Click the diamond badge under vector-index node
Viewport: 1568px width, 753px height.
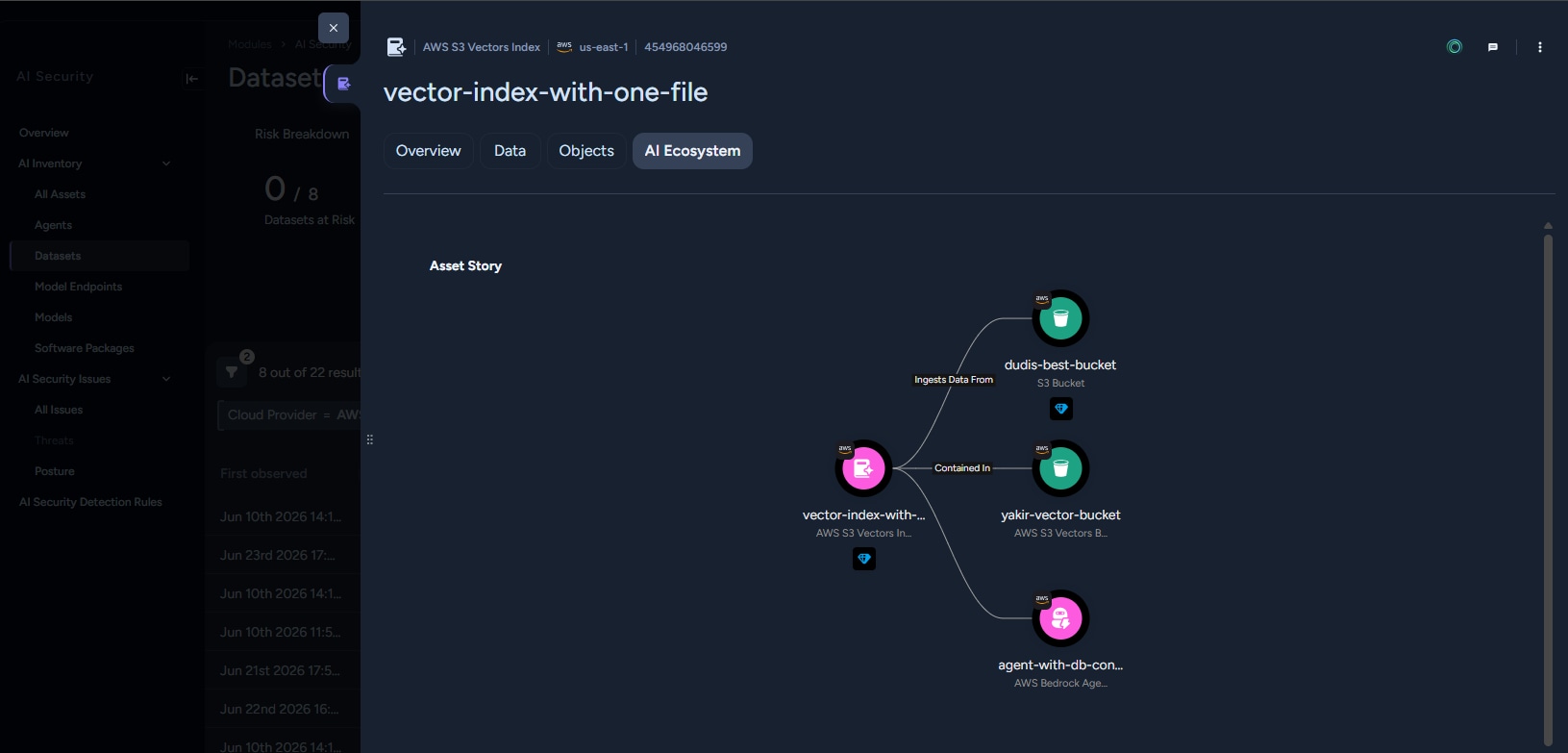tap(864, 559)
